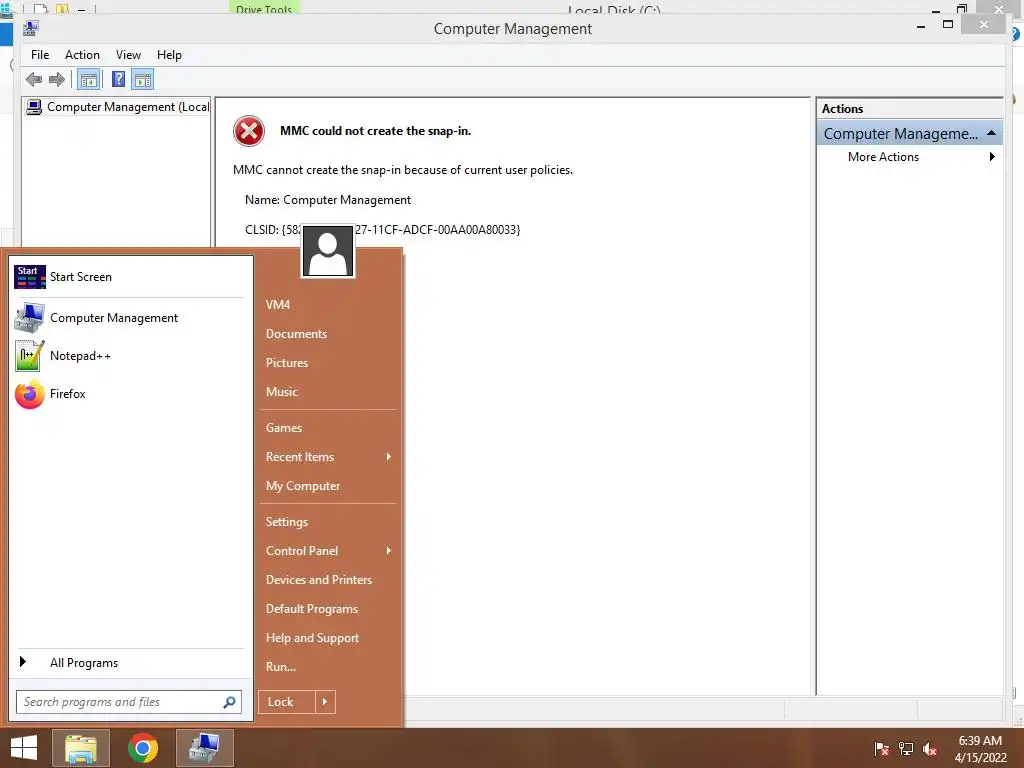Click the magnifier search icon in Start menu

pyautogui.click(x=229, y=702)
